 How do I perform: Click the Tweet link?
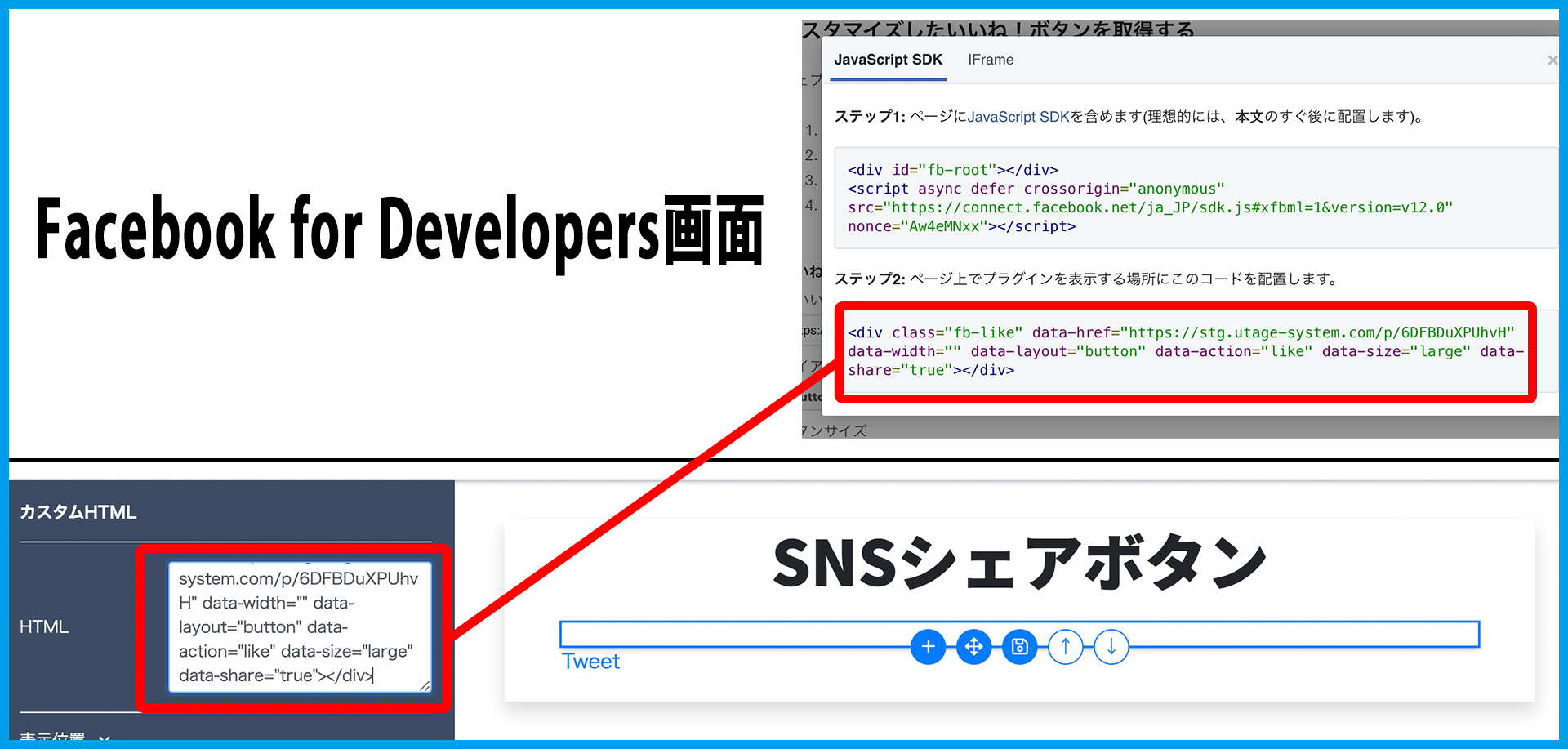(x=590, y=662)
